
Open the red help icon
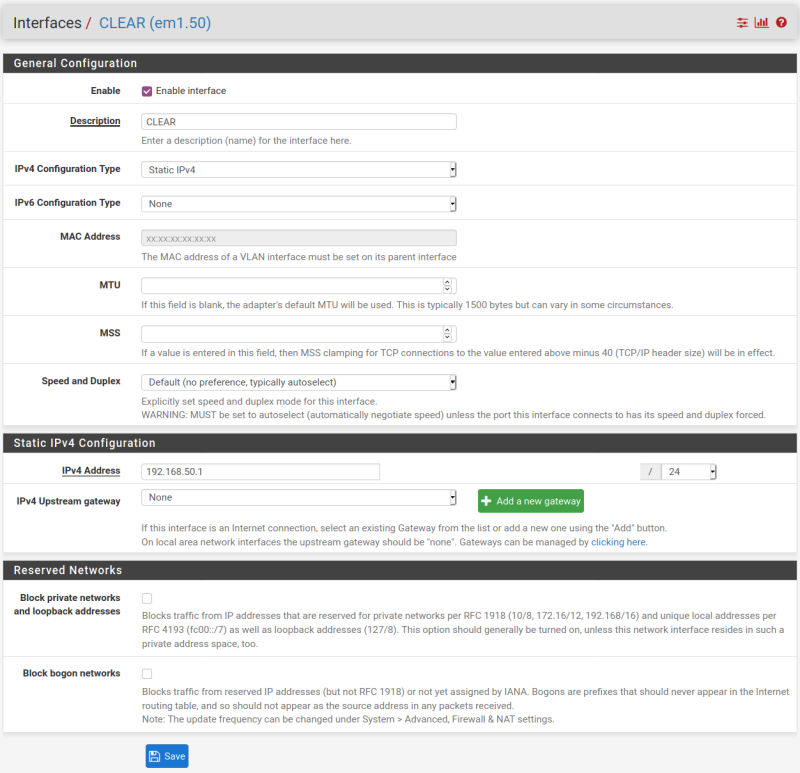click(x=781, y=22)
